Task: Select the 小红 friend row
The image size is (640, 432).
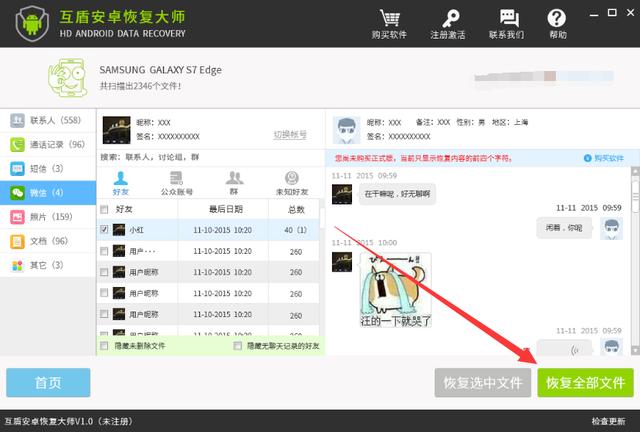Action: (x=208, y=230)
